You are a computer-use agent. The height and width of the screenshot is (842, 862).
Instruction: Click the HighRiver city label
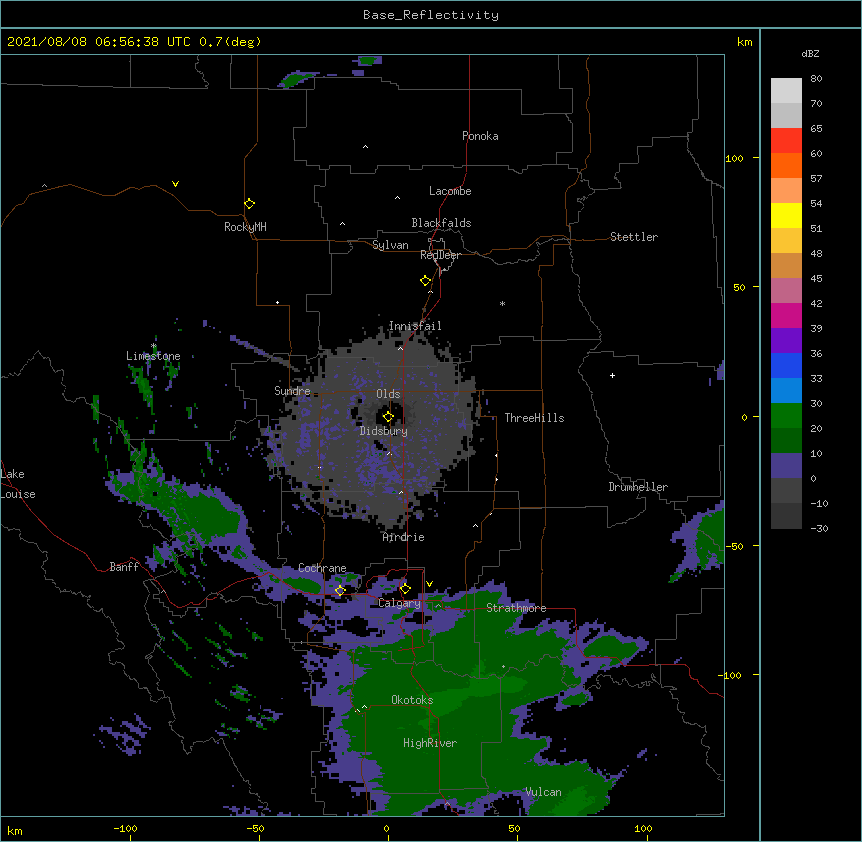(x=430, y=743)
